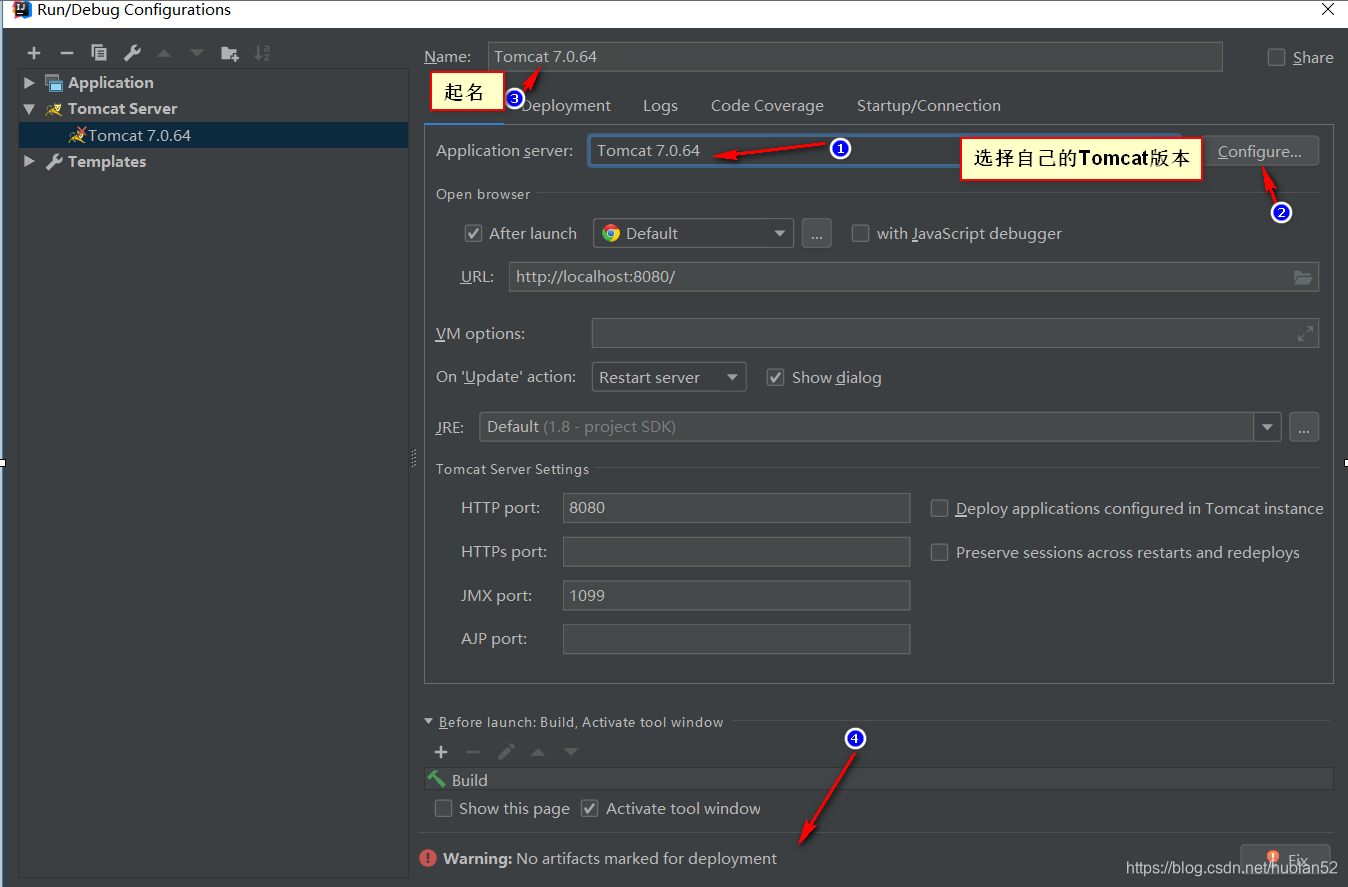Switch to the Deployment tab

pos(566,105)
